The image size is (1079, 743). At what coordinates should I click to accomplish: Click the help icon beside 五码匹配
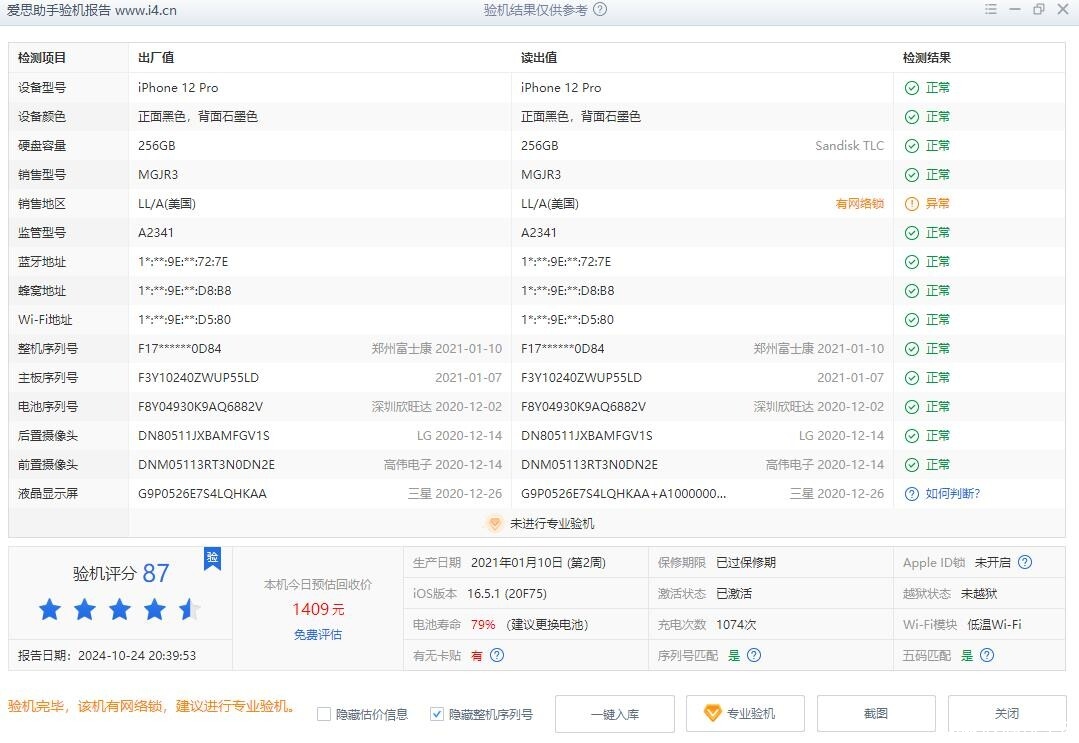987,655
